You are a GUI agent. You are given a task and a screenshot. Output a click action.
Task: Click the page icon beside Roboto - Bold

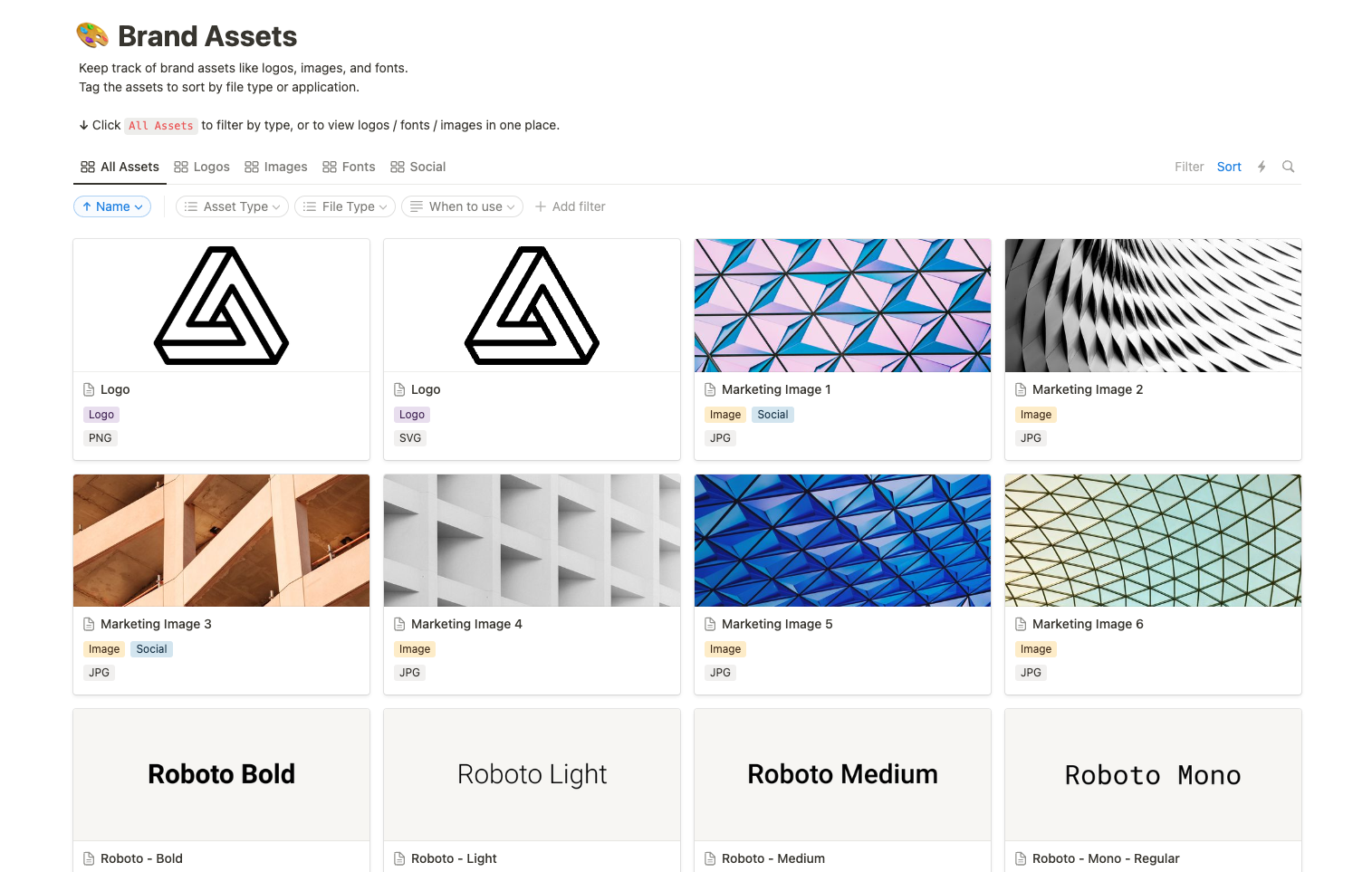pyautogui.click(x=89, y=858)
